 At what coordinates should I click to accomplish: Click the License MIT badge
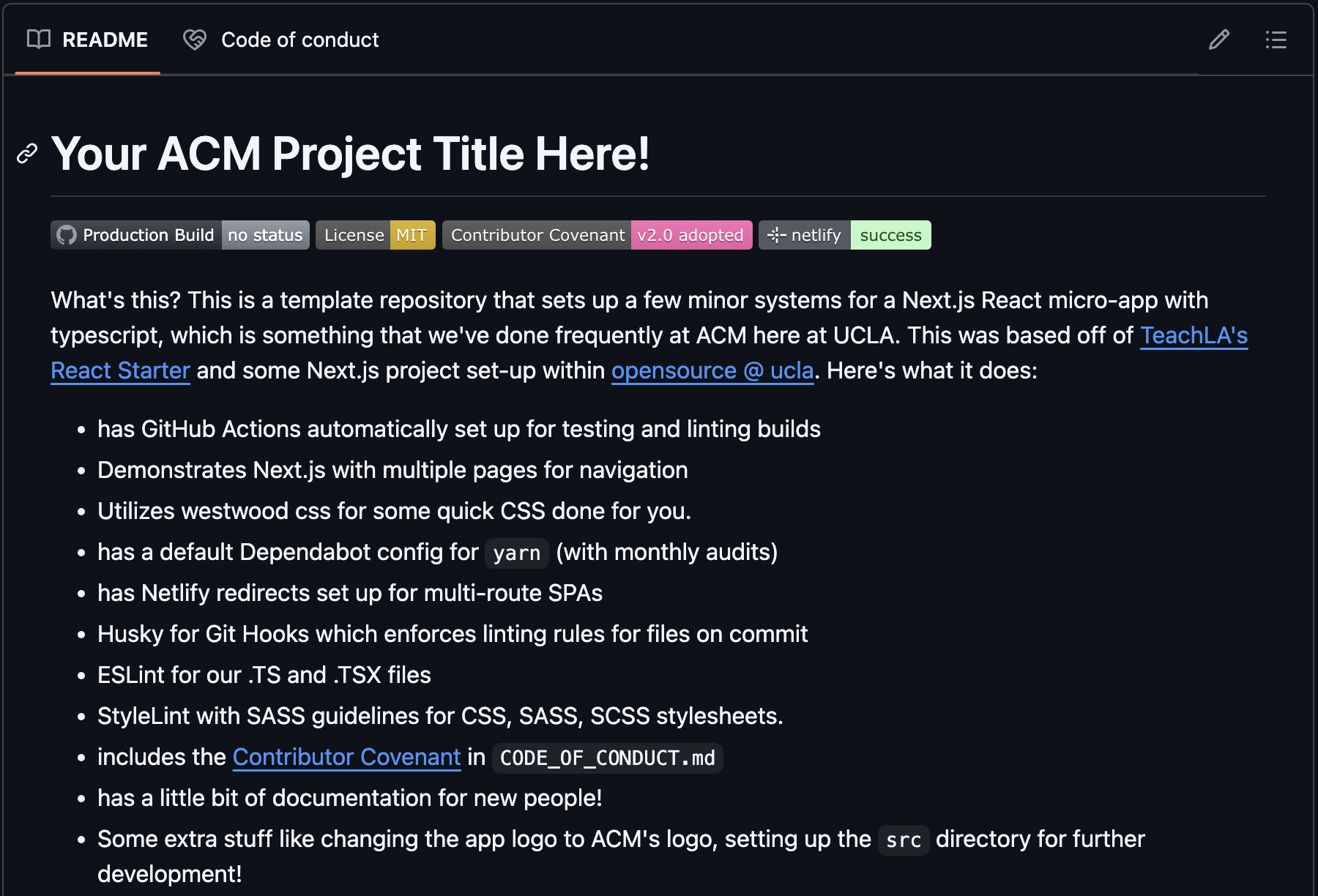376,235
